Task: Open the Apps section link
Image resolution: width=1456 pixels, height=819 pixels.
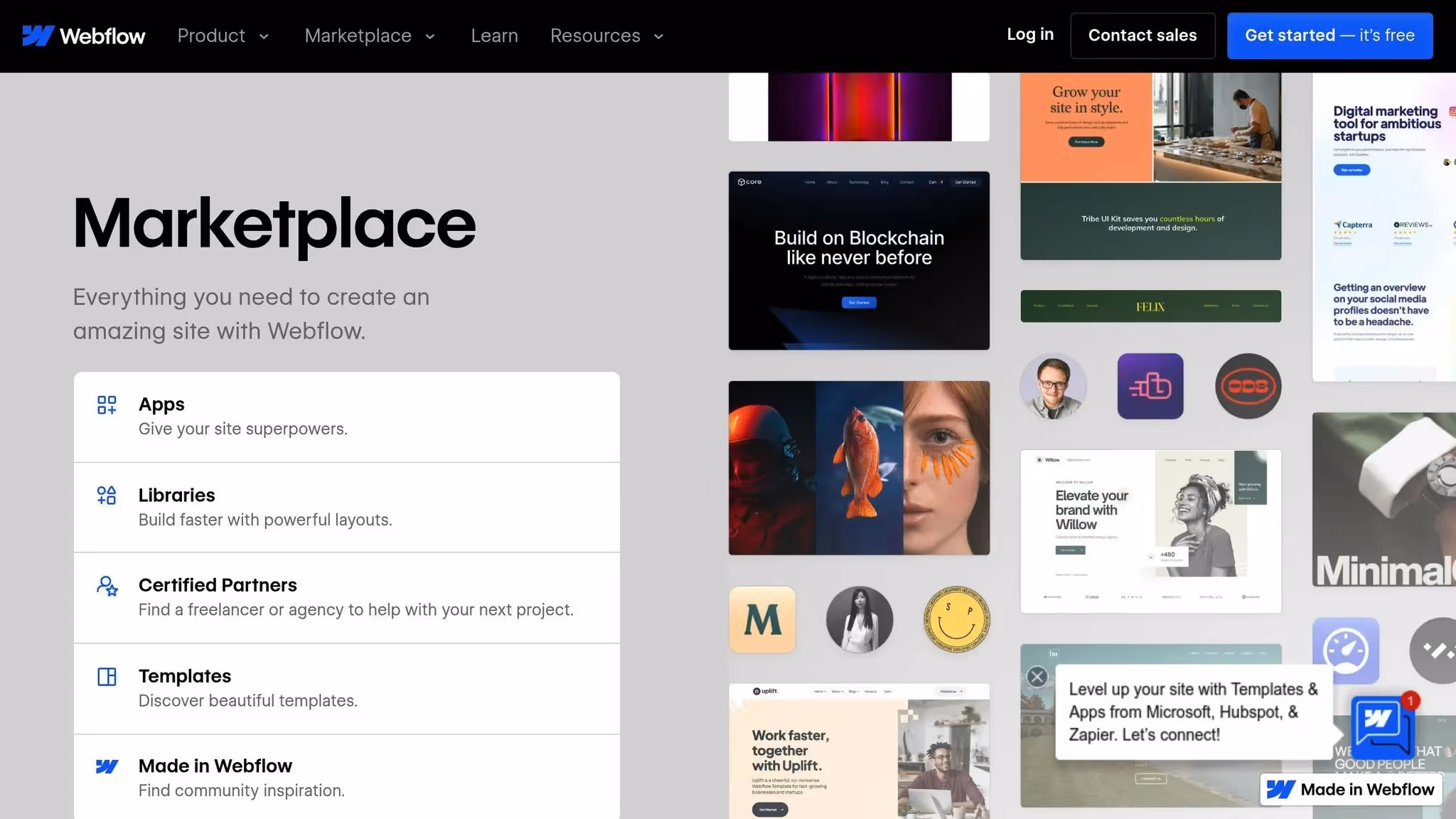Action: click(x=161, y=405)
